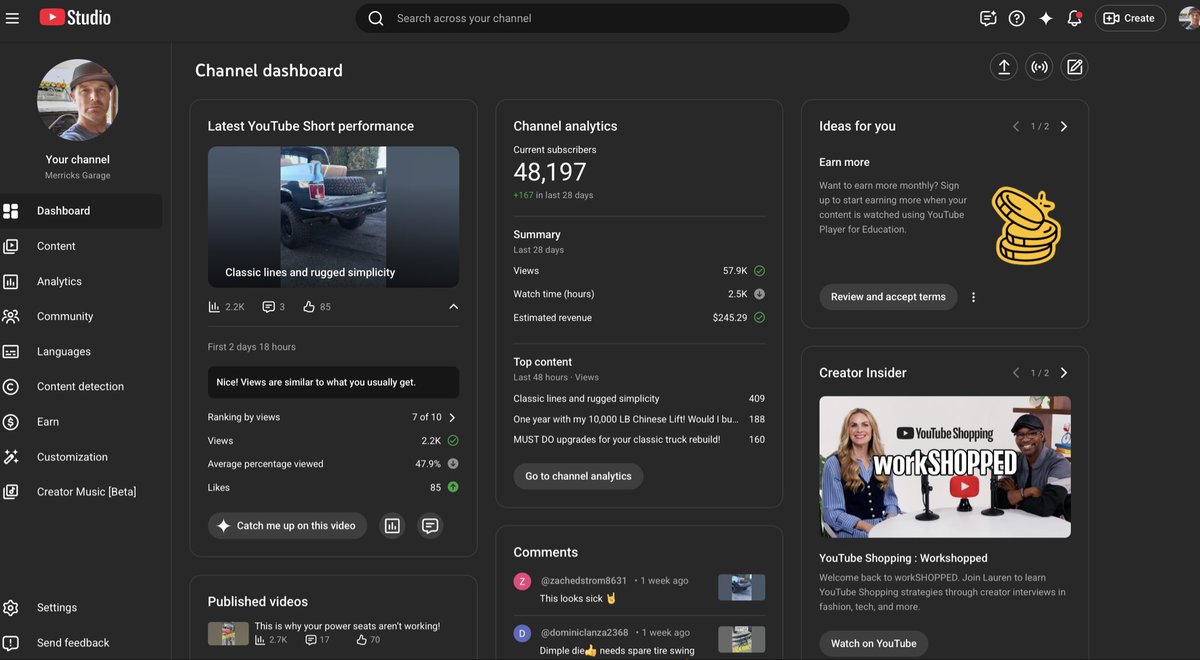Open video thumbnail beside Dimple die comment

(742, 639)
